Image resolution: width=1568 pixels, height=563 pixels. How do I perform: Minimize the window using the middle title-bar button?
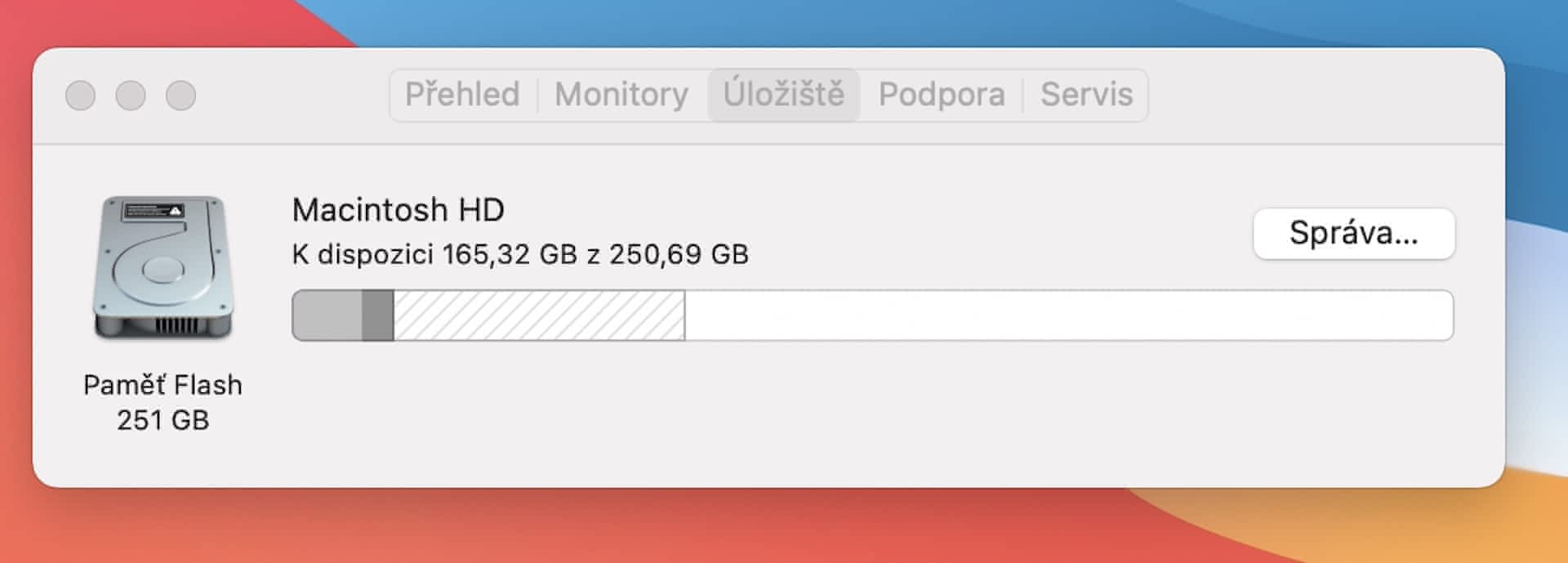pos(131,96)
